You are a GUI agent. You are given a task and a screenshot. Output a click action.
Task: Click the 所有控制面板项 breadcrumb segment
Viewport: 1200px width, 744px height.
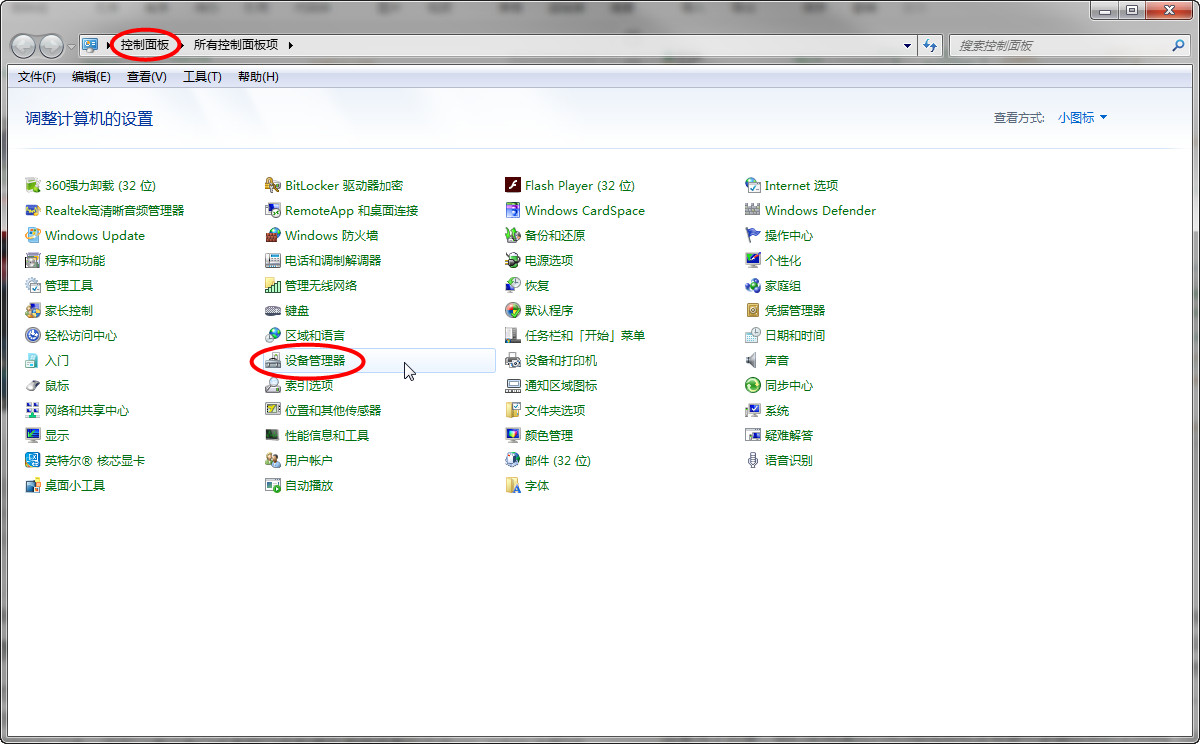[x=236, y=45]
